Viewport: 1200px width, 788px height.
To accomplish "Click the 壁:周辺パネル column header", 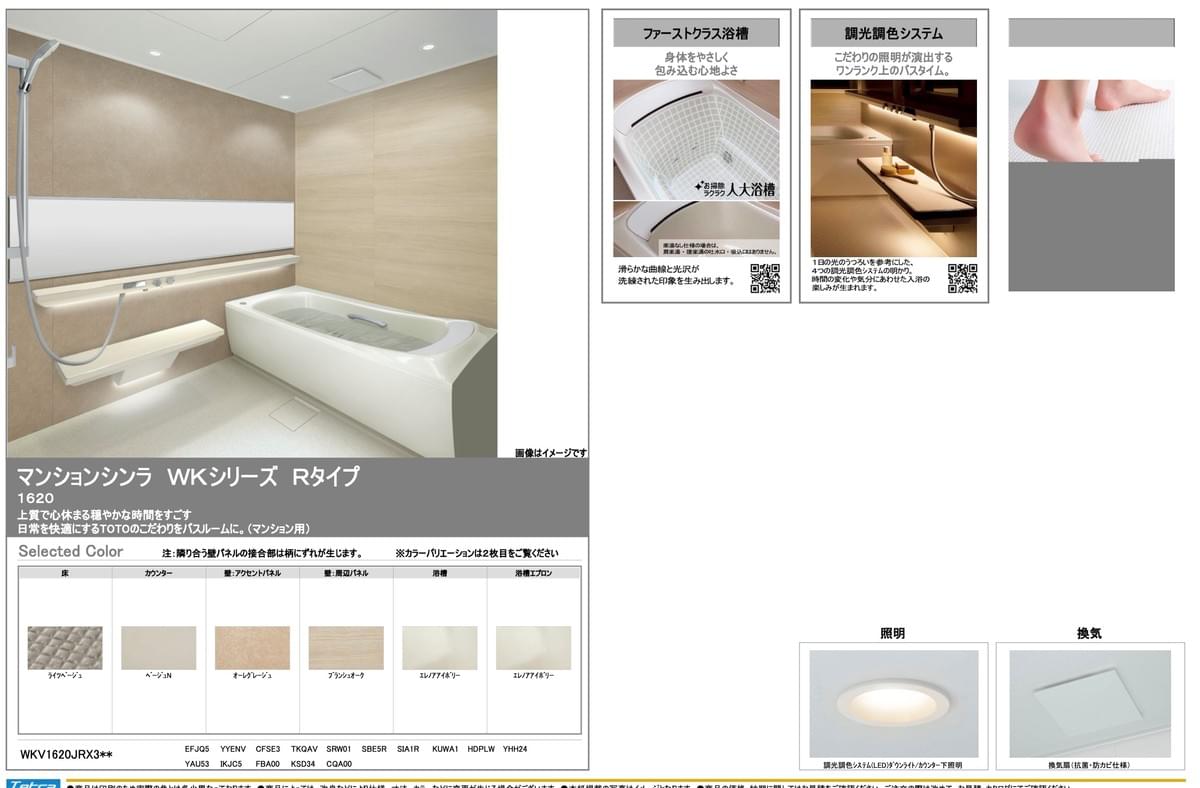I will pos(346,574).
